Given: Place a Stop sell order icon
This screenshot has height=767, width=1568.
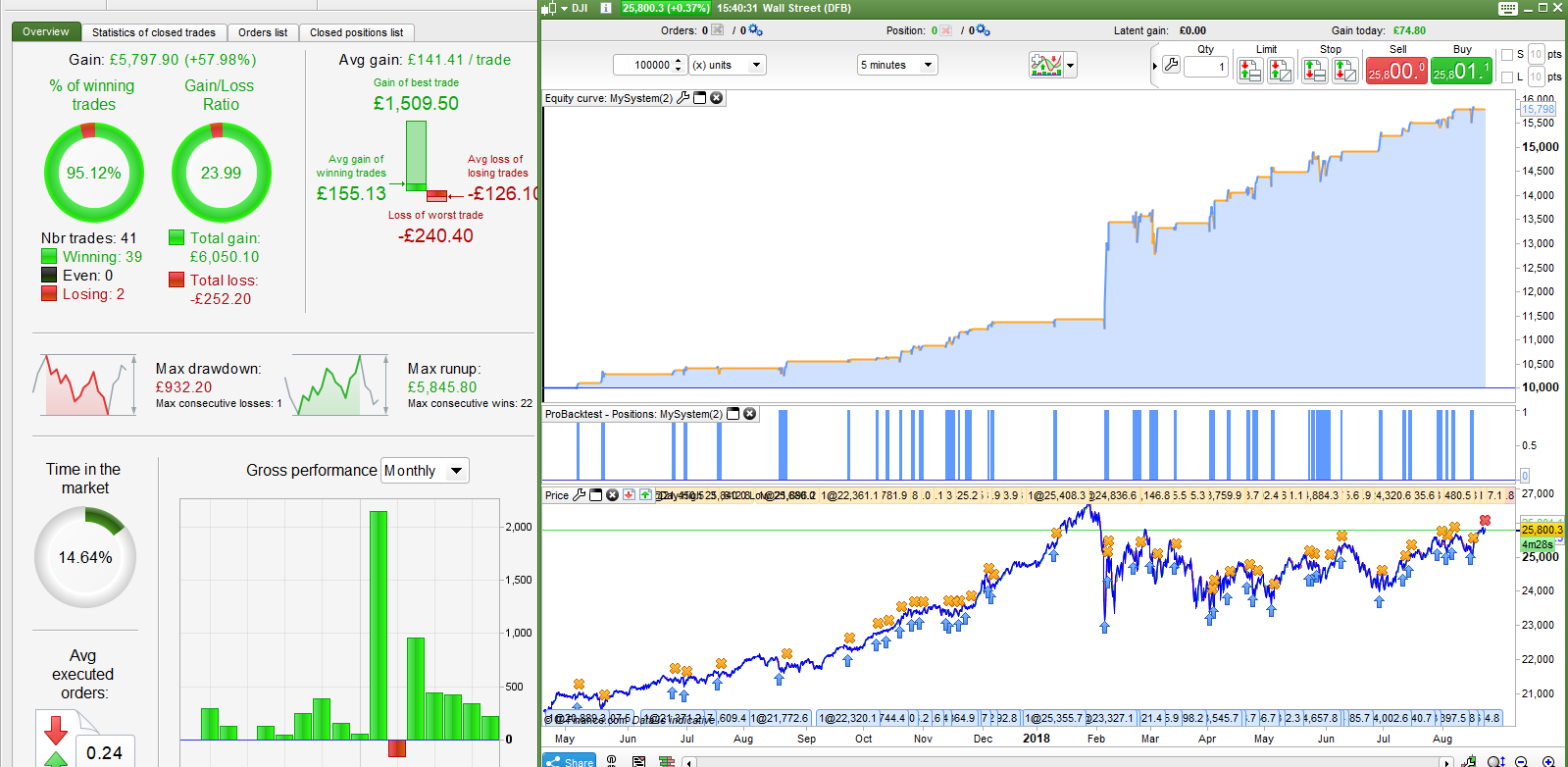Looking at the screenshot, I should pos(1314,70).
